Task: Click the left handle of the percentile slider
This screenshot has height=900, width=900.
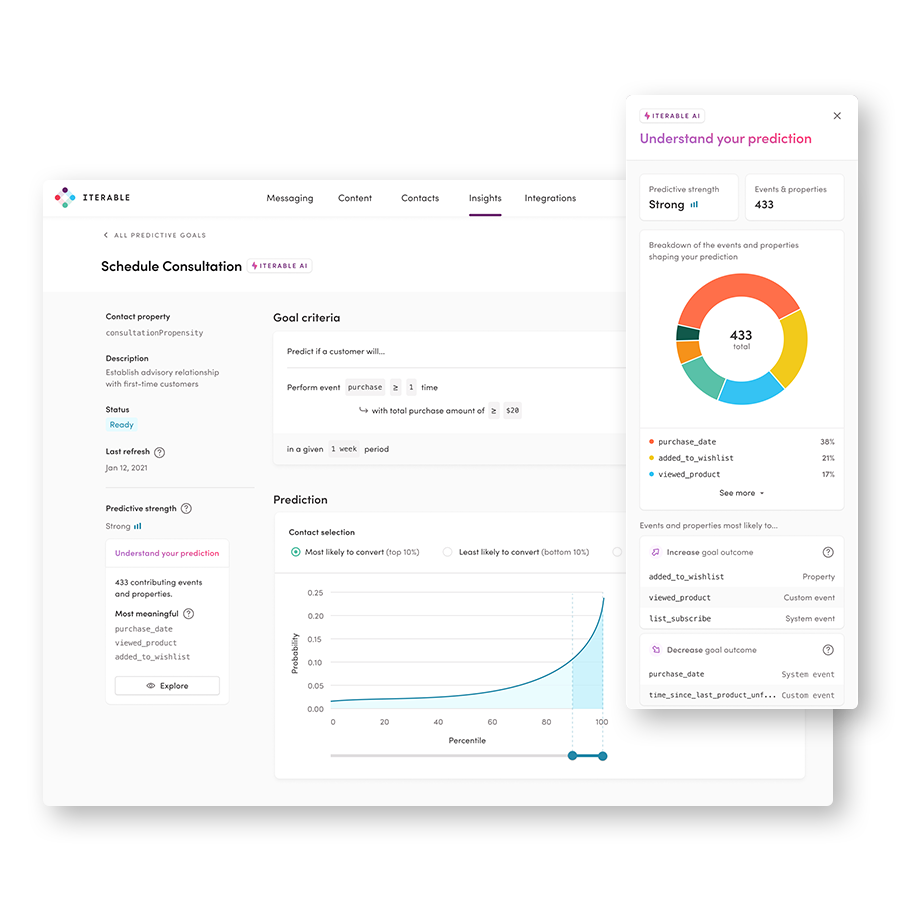Action: point(572,756)
